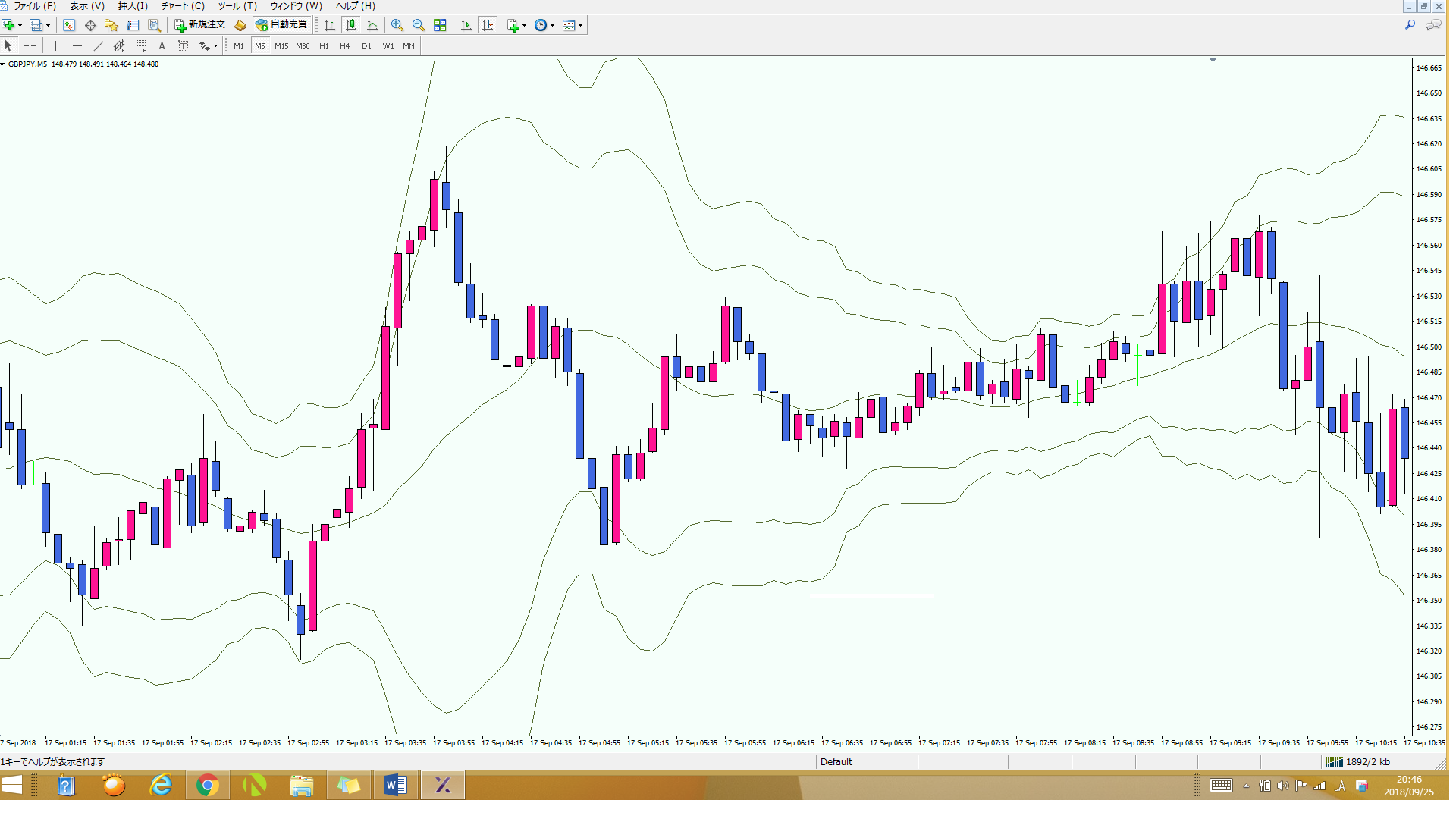Switch to the M15 timeframe
The image size is (1456, 819).
pos(281,46)
